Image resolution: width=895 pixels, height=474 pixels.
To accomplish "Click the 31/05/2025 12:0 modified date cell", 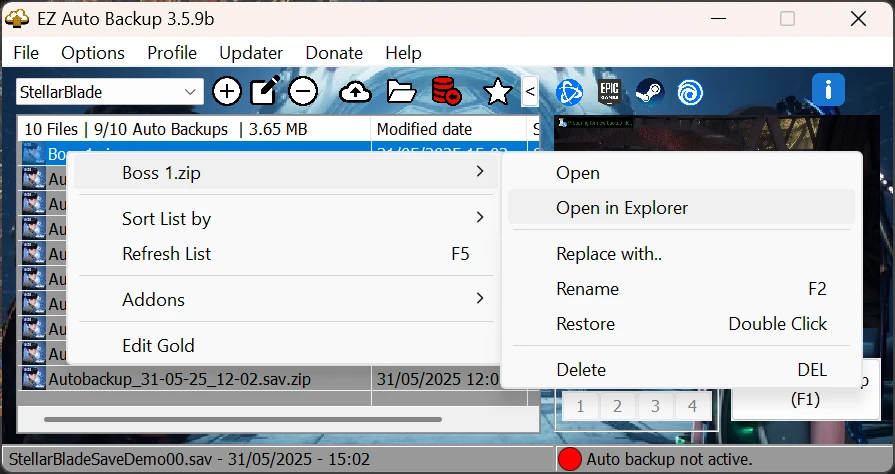I will [438, 379].
